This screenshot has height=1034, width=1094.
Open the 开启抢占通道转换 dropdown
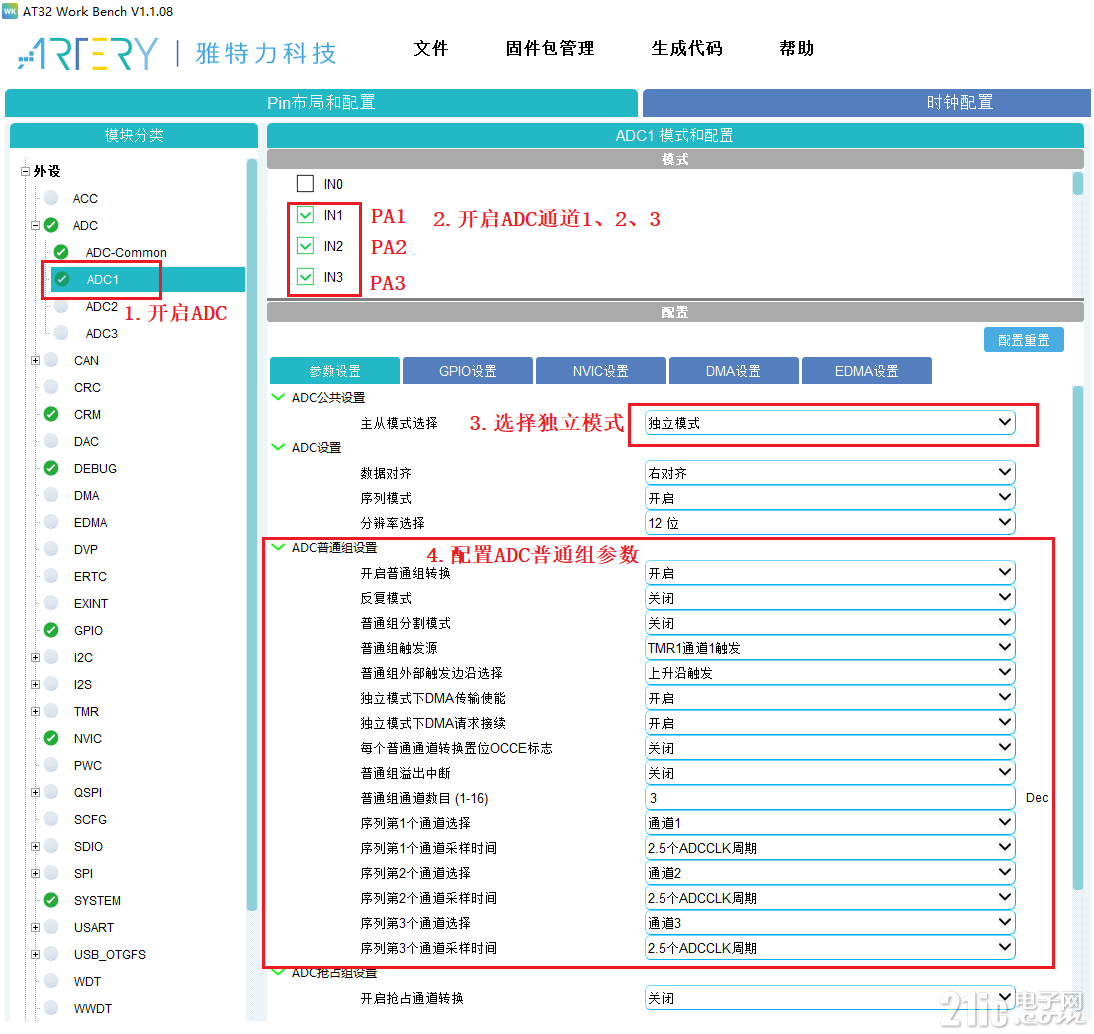coord(830,998)
